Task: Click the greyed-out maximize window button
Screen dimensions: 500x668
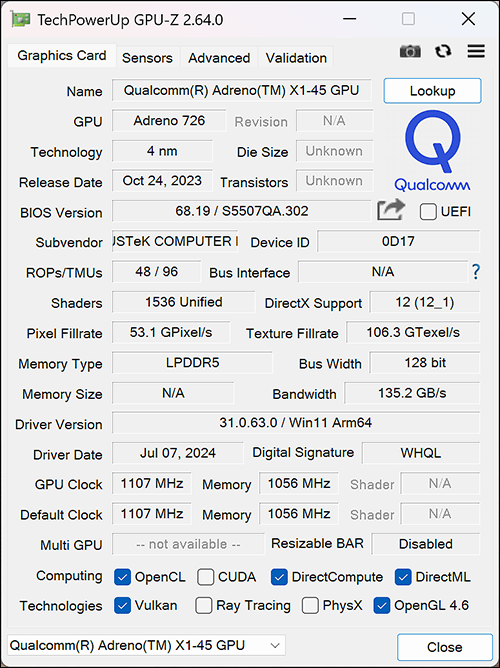Action: pyautogui.click(x=408, y=19)
